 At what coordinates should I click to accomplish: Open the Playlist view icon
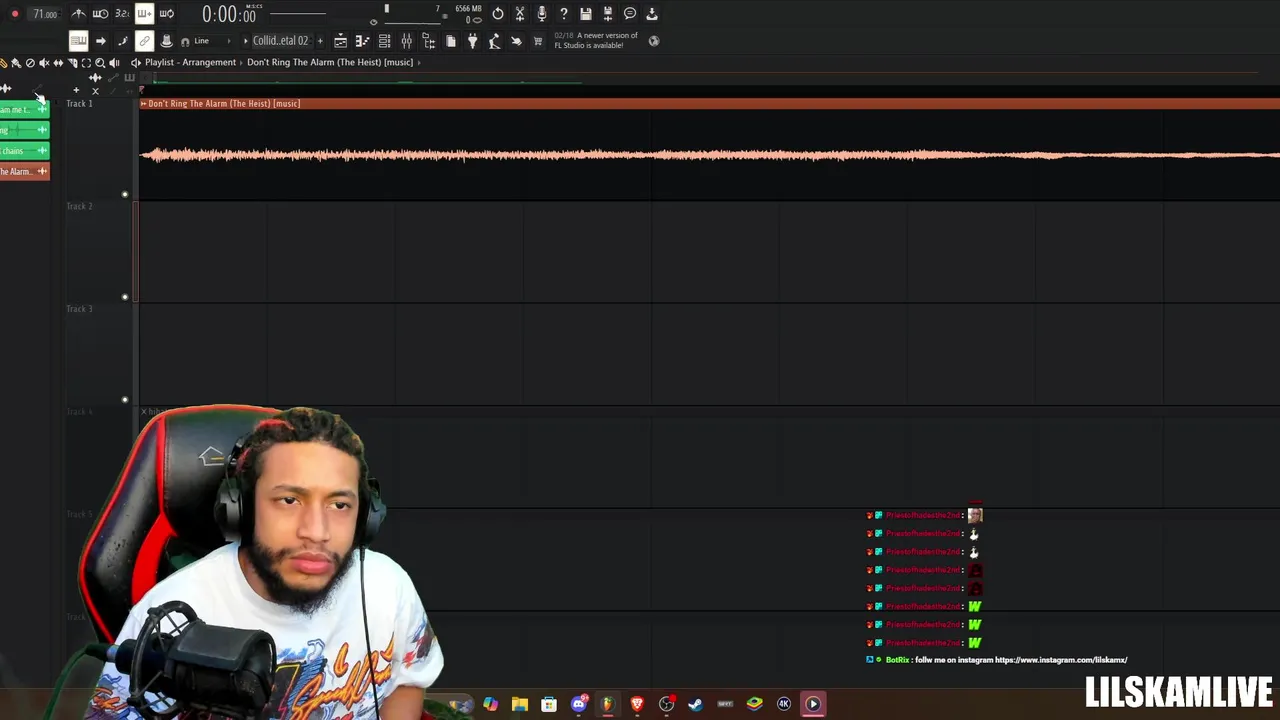[x=341, y=41]
